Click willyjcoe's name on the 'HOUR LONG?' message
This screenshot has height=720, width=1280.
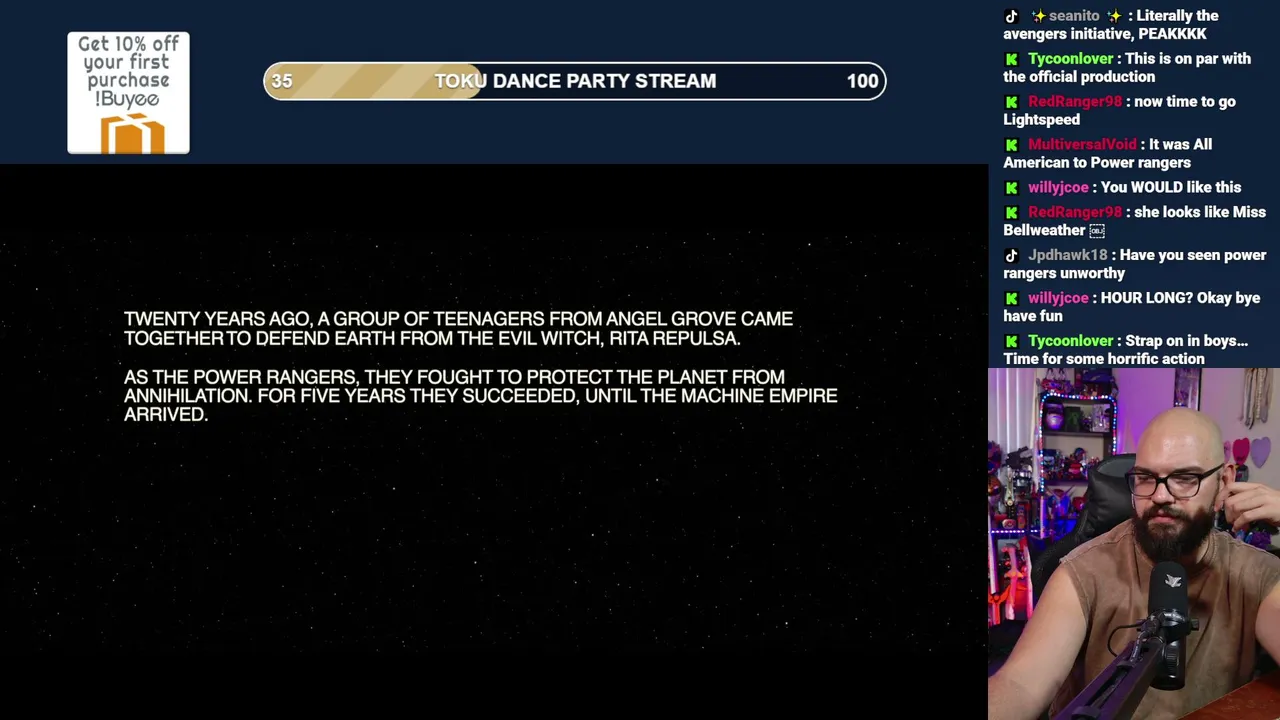pyautogui.click(x=1058, y=299)
